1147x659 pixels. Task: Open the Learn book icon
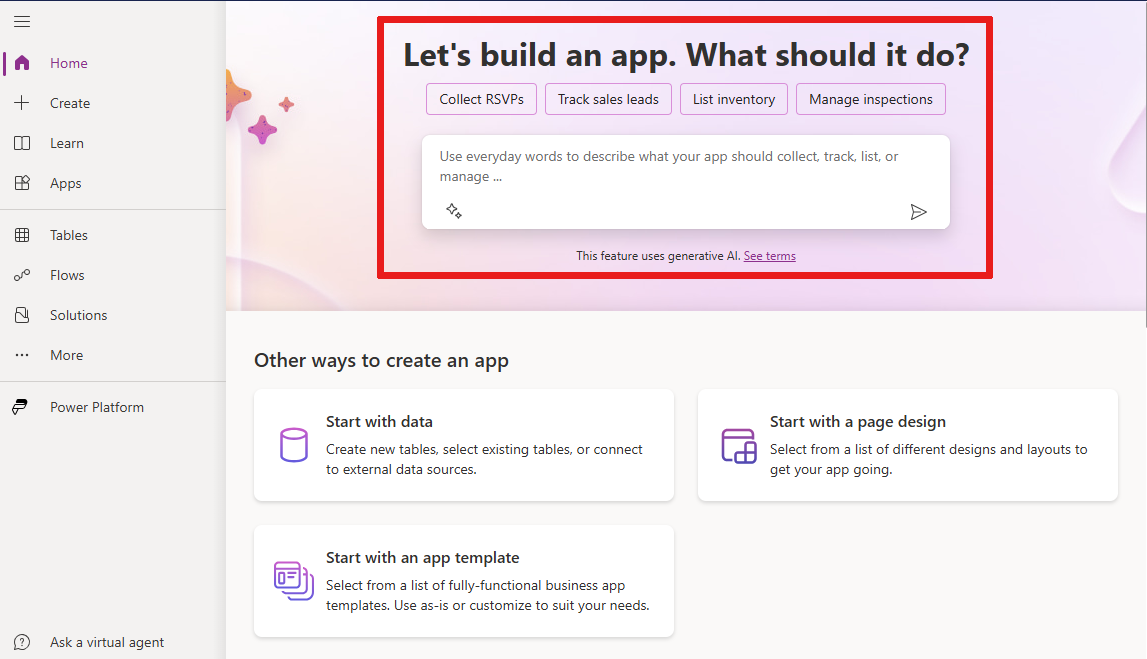click(22, 143)
